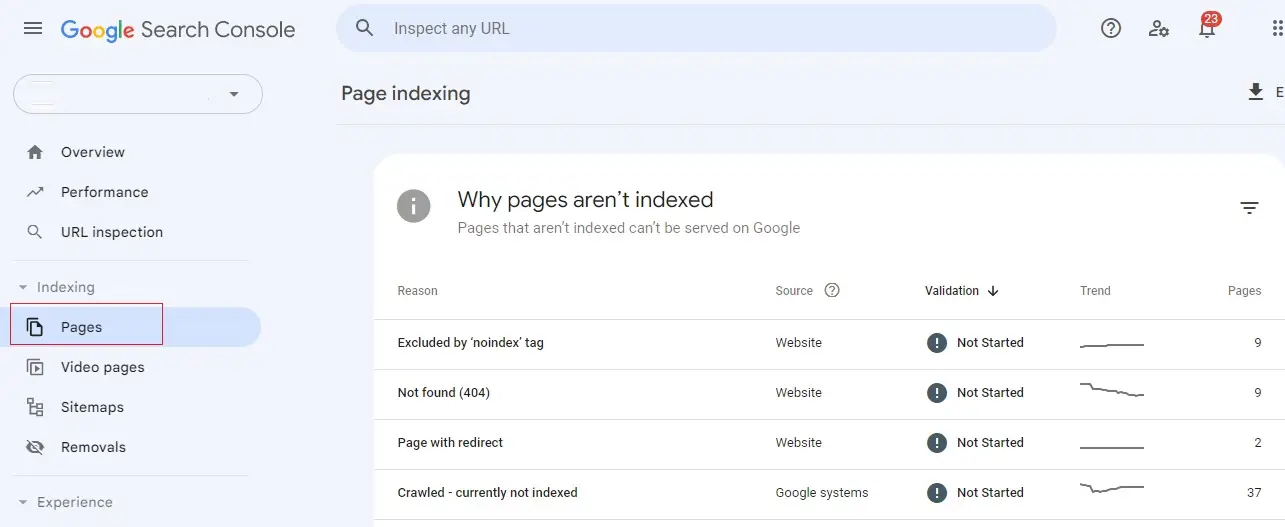Viewport: 1285px width, 527px height.
Task: Click the Reason column header
Action: coord(417,291)
